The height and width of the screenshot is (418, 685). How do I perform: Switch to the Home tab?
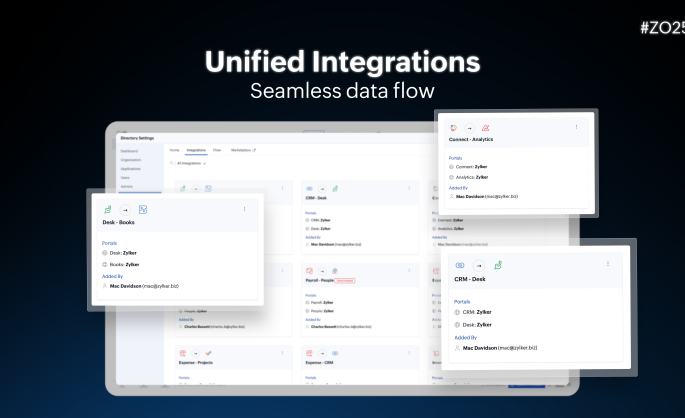(174, 150)
